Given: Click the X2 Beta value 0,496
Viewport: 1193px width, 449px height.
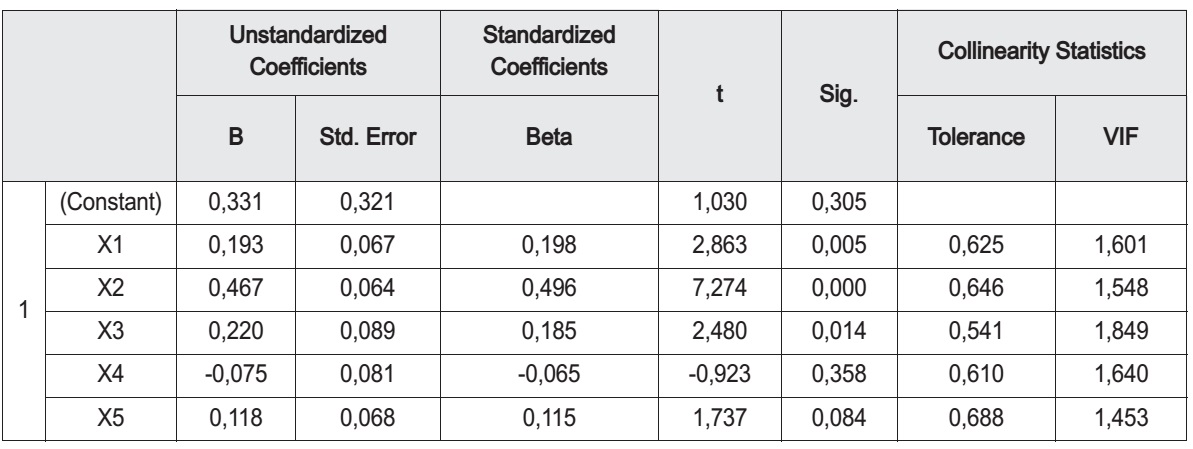Looking at the screenshot, I should [549, 288].
